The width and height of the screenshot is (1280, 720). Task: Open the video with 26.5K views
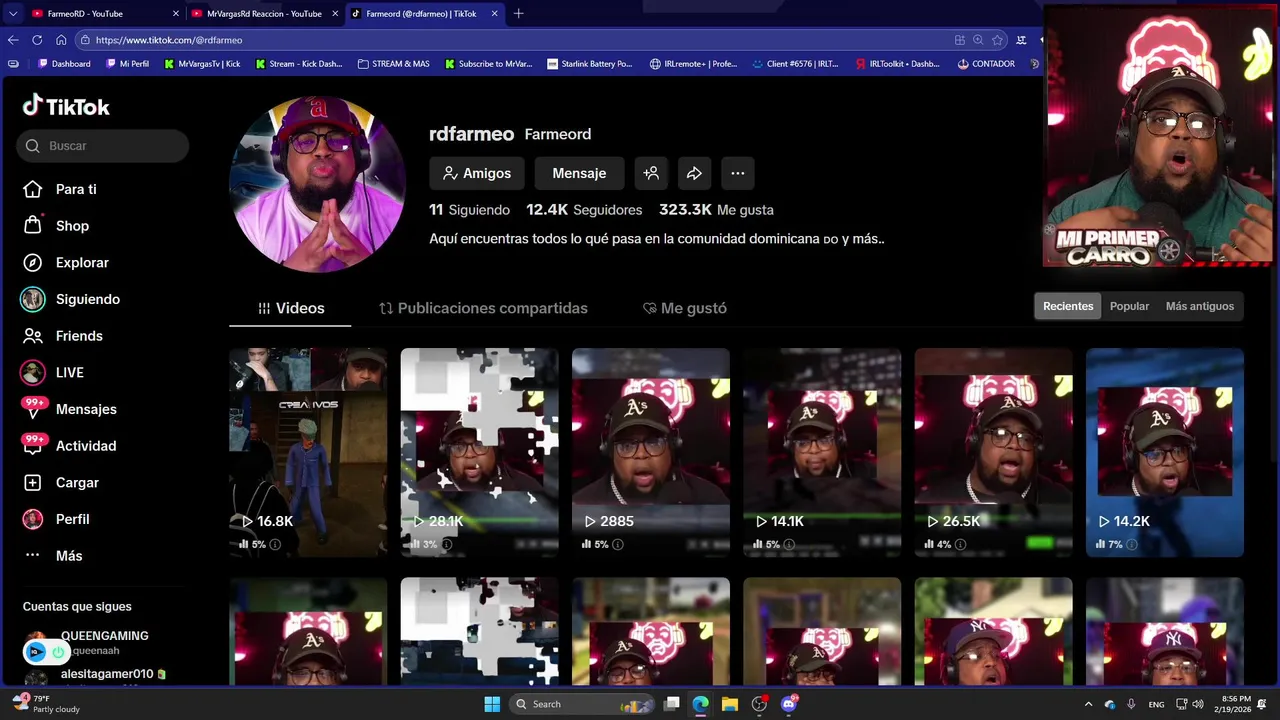pos(993,452)
